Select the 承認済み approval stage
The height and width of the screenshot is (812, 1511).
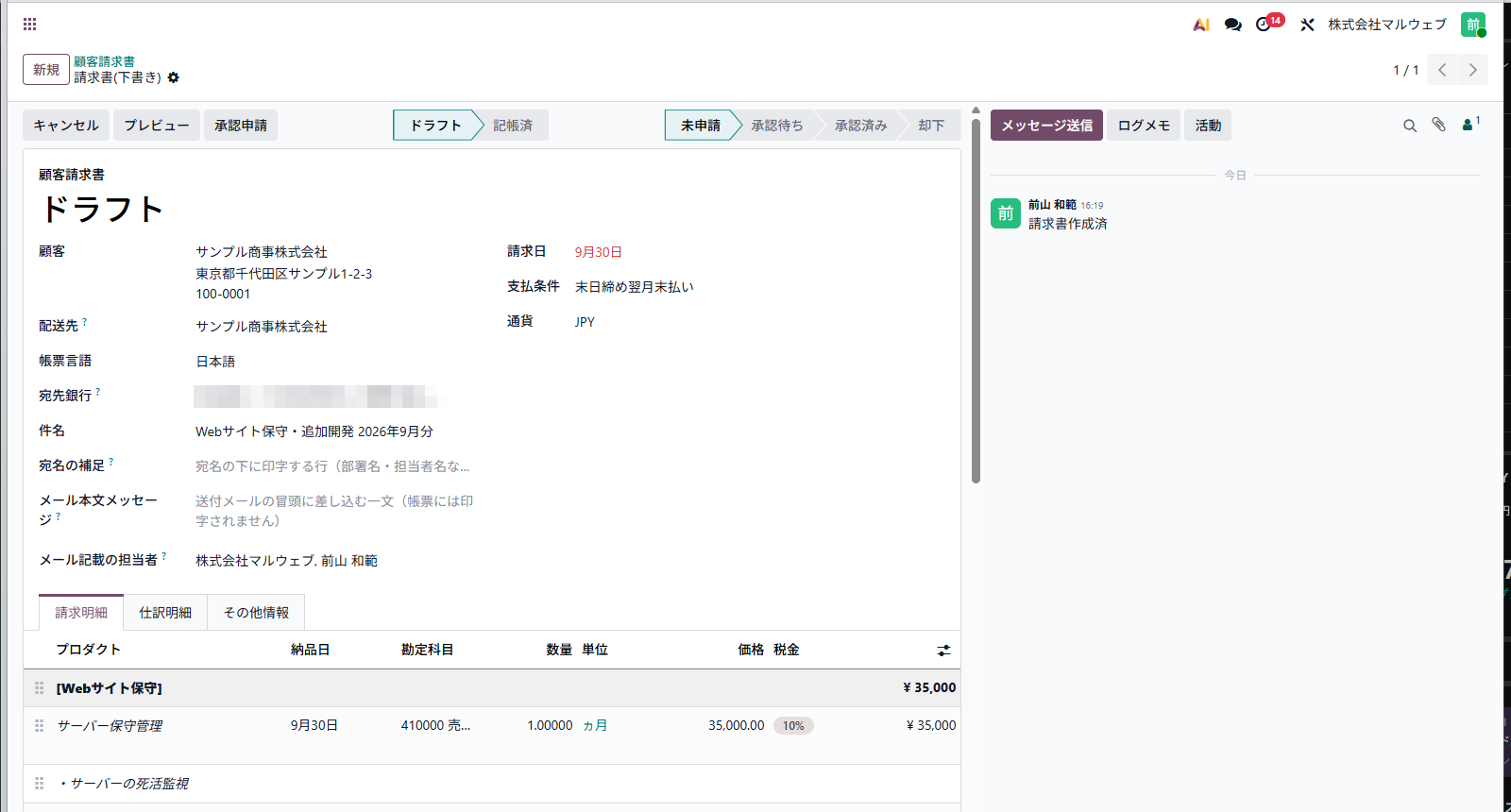click(x=860, y=126)
